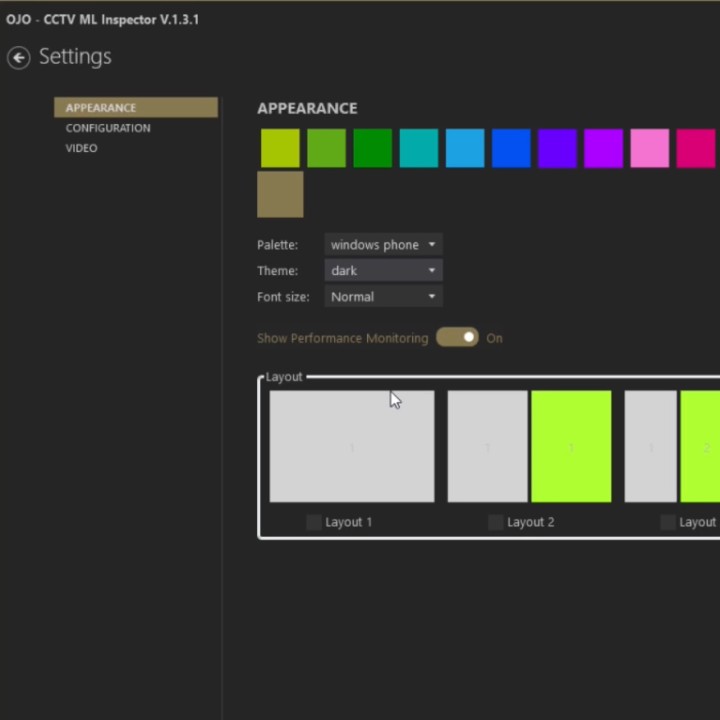The image size is (720, 720).
Task: Switch to the Configuration settings section
Action: tap(108, 128)
